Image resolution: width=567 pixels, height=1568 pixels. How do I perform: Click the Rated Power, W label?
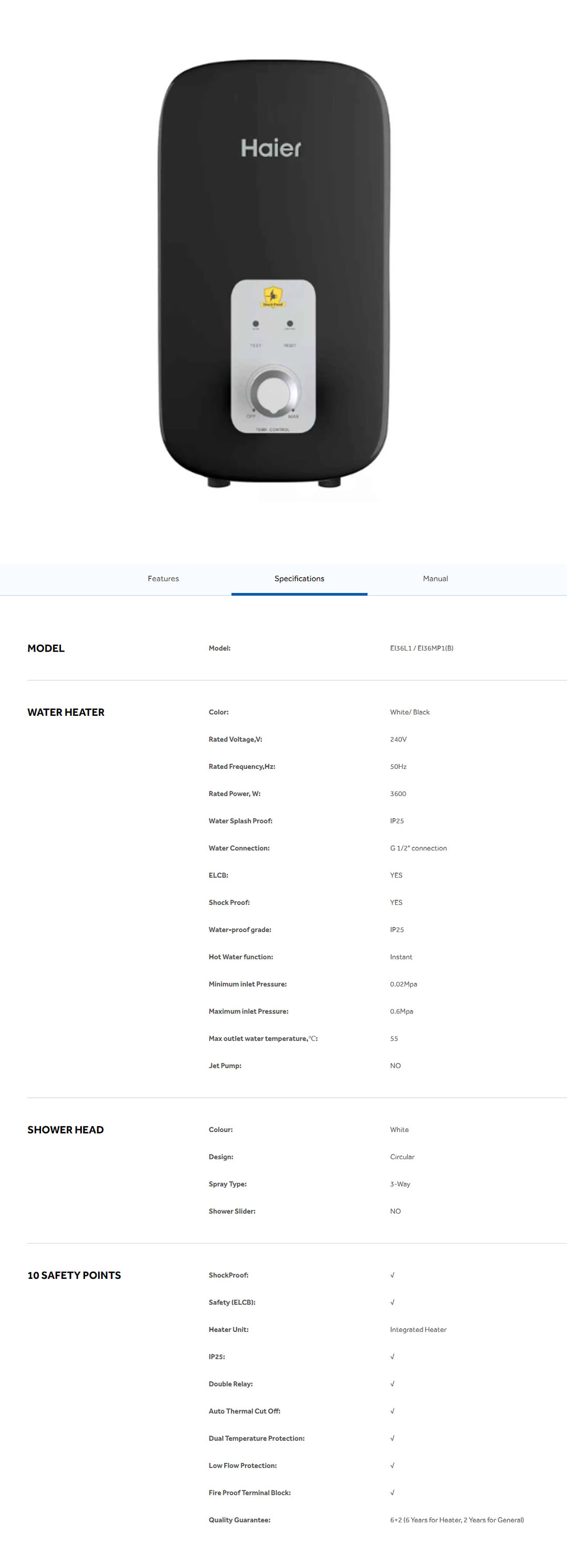(235, 794)
